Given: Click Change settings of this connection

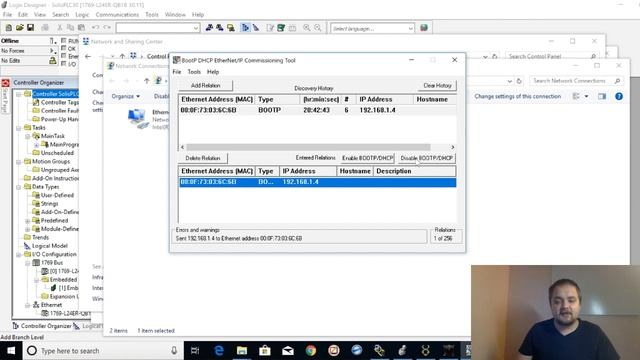Looking at the screenshot, I should click(518, 97).
